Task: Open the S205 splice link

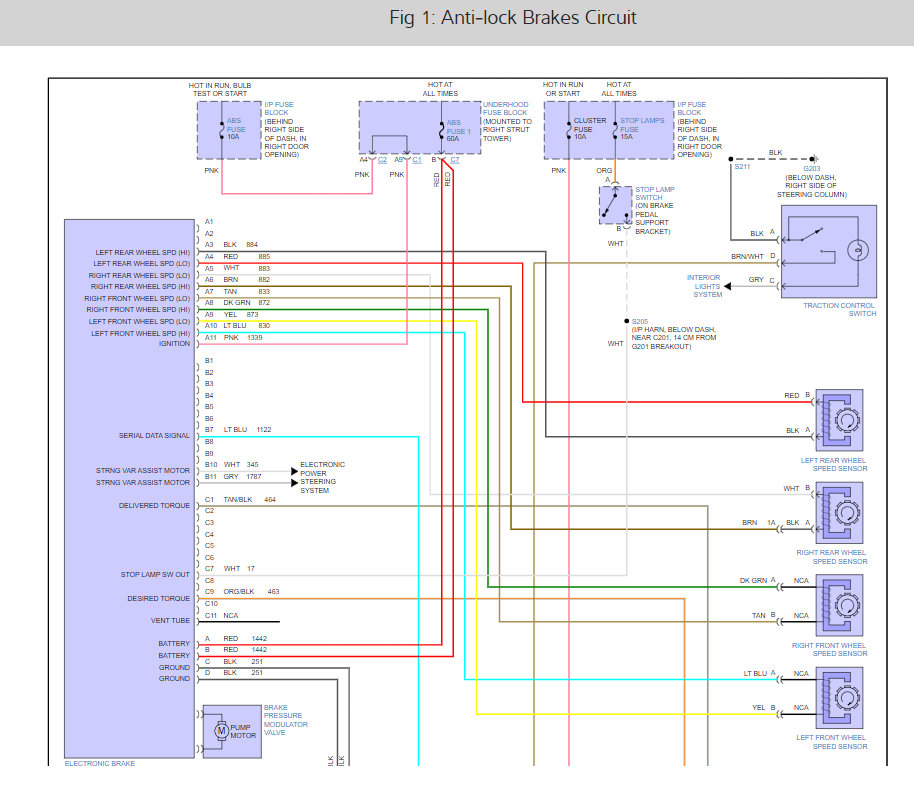Action: click(x=639, y=322)
